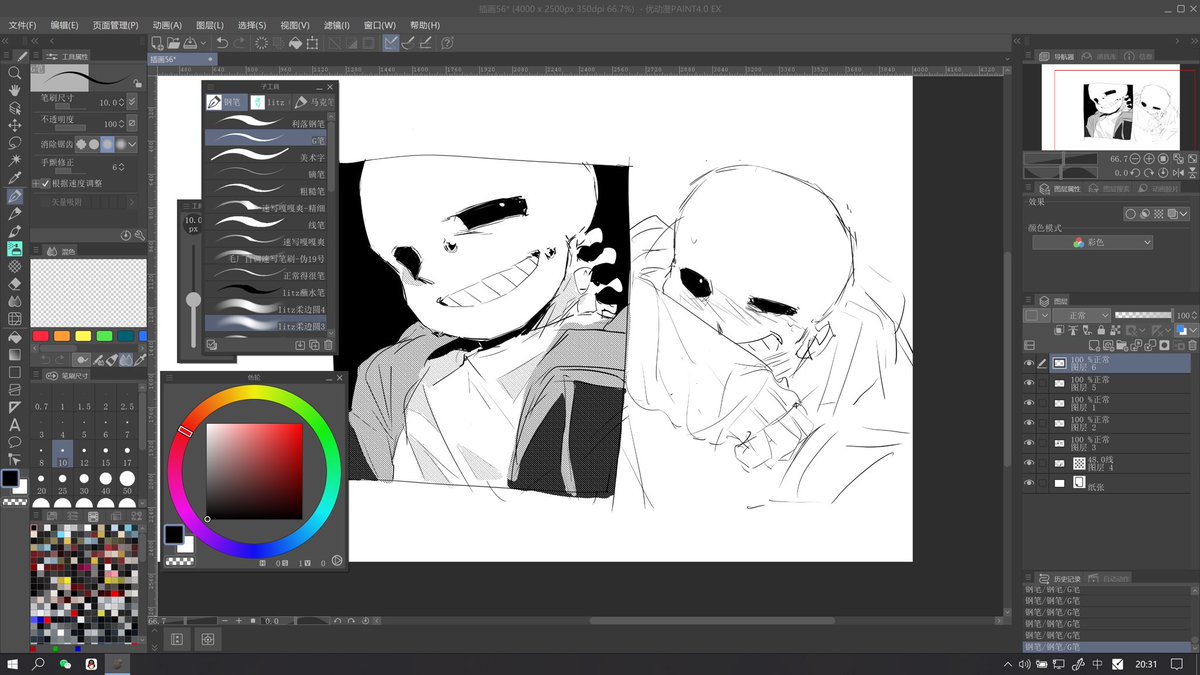Viewport: 1200px width, 675px height.
Task: Open brush size dynamics button
Action: click(x=132, y=102)
